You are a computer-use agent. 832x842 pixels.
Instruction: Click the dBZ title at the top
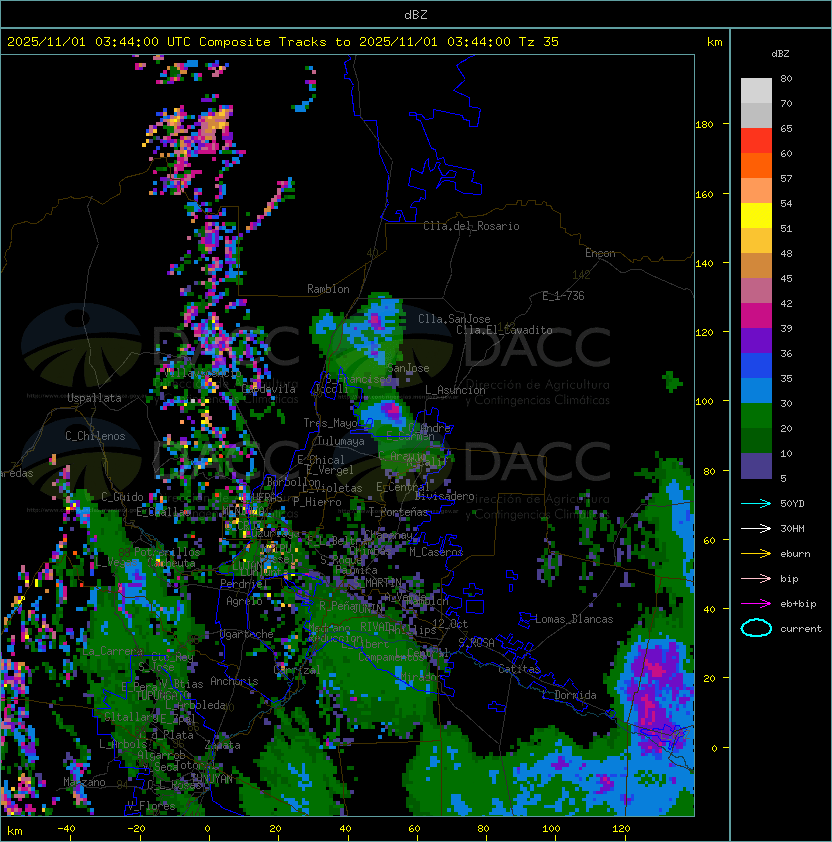(x=416, y=14)
